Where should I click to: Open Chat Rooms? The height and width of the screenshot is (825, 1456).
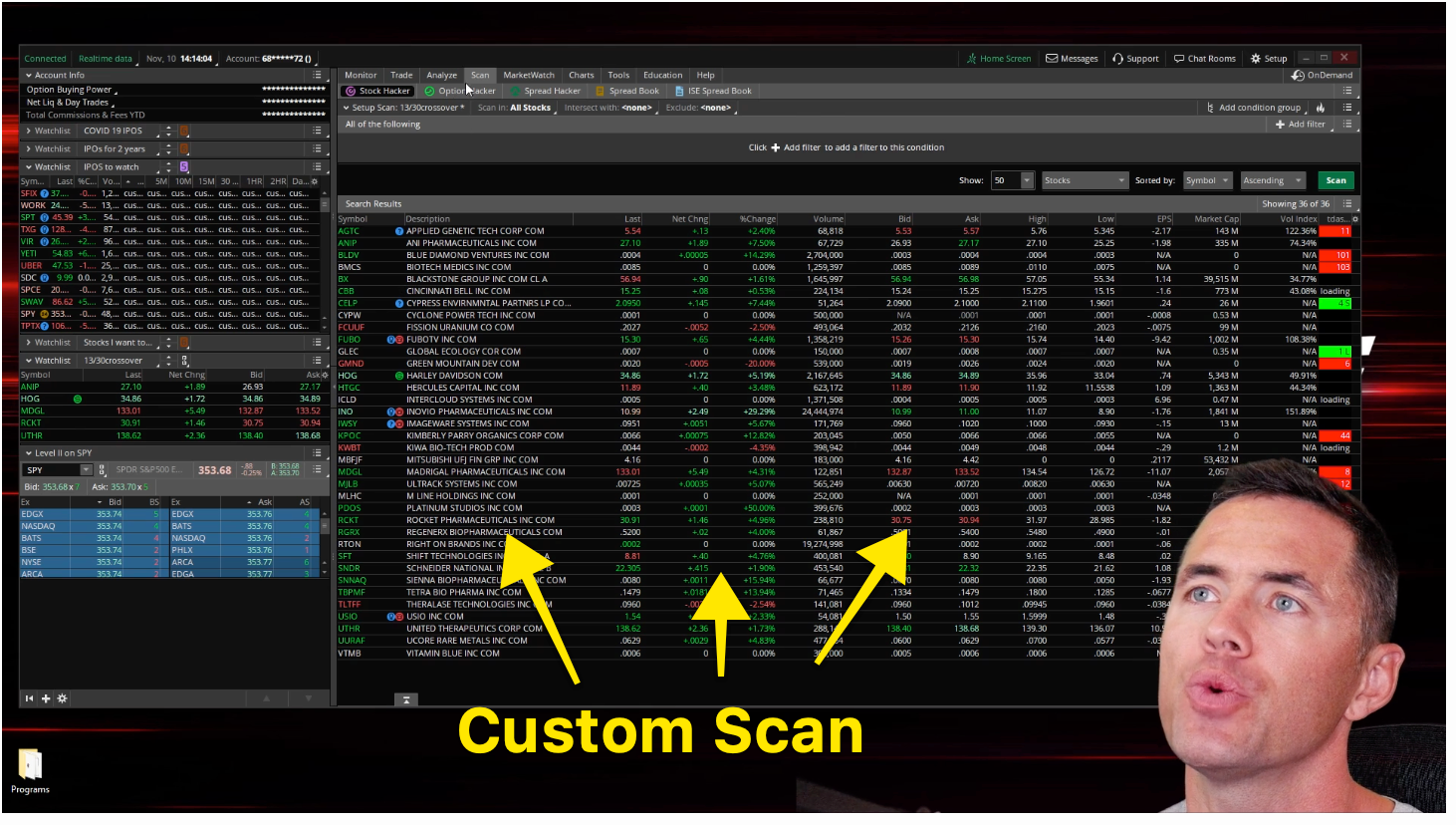(x=1204, y=59)
